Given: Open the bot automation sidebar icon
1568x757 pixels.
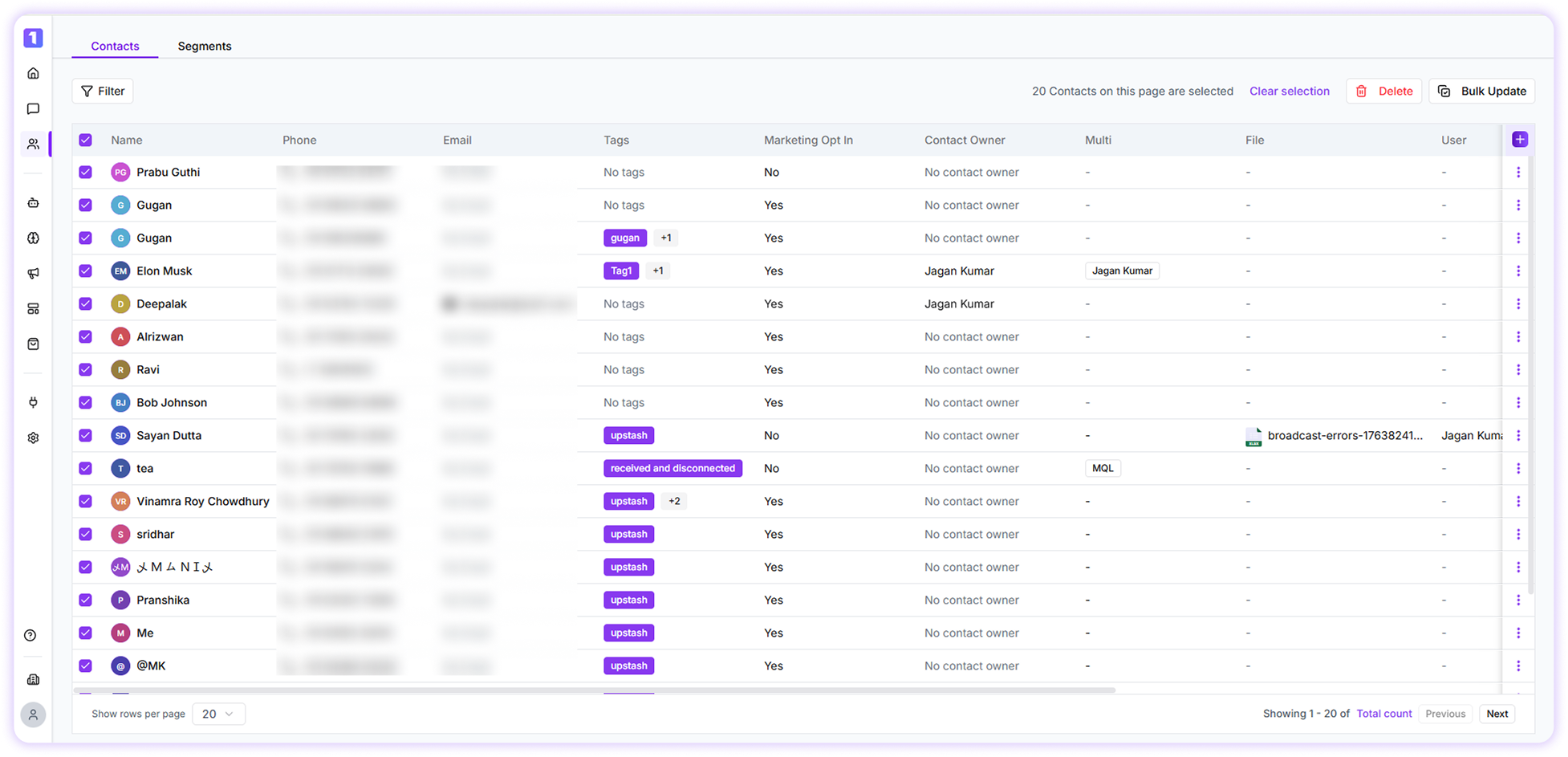Looking at the screenshot, I should click(33, 202).
